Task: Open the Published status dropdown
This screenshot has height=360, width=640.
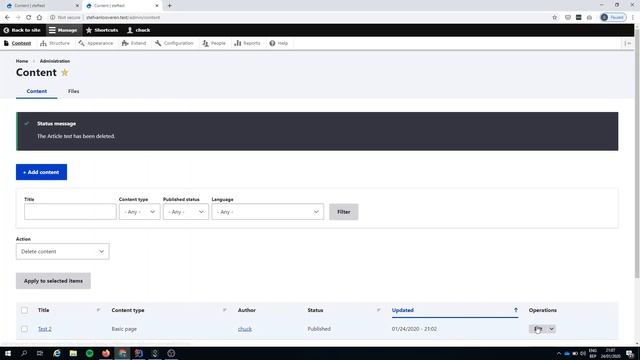Action: point(186,212)
